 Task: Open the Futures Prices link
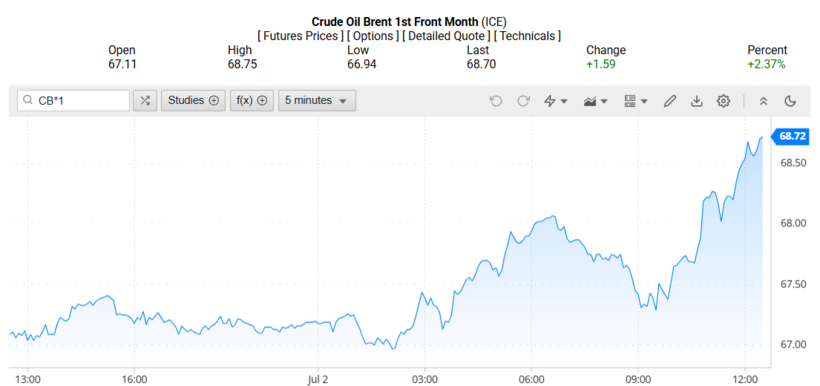[x=301, y=36]
